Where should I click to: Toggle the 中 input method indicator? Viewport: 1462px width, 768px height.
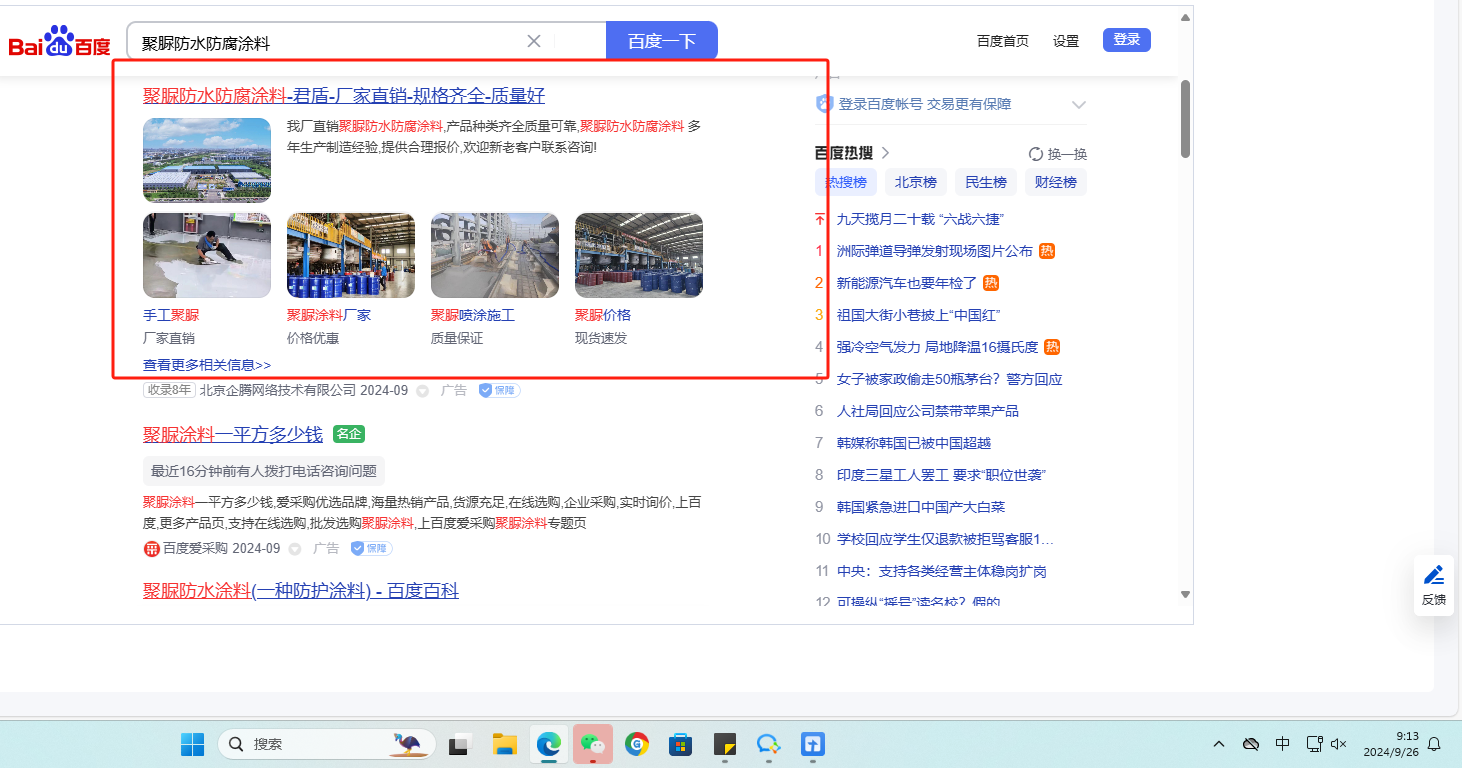[1283, 744]
